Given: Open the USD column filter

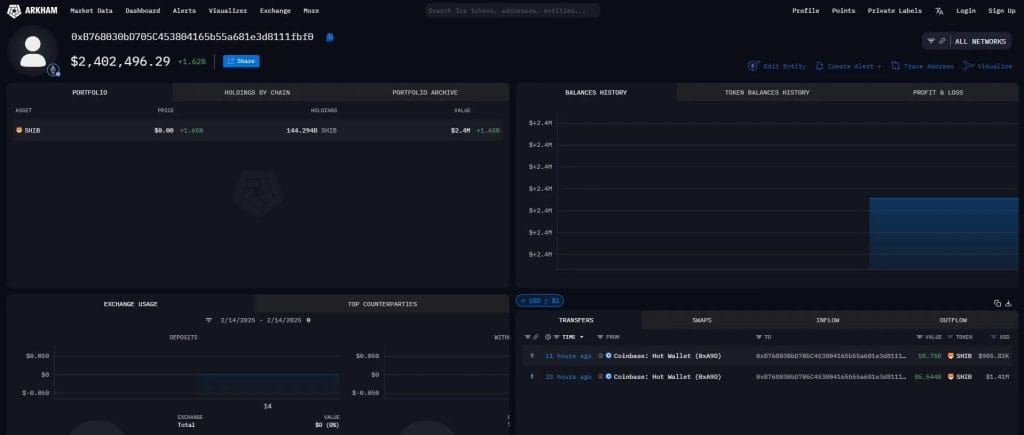Looking at the screenshot, I should tap(993, 337).
